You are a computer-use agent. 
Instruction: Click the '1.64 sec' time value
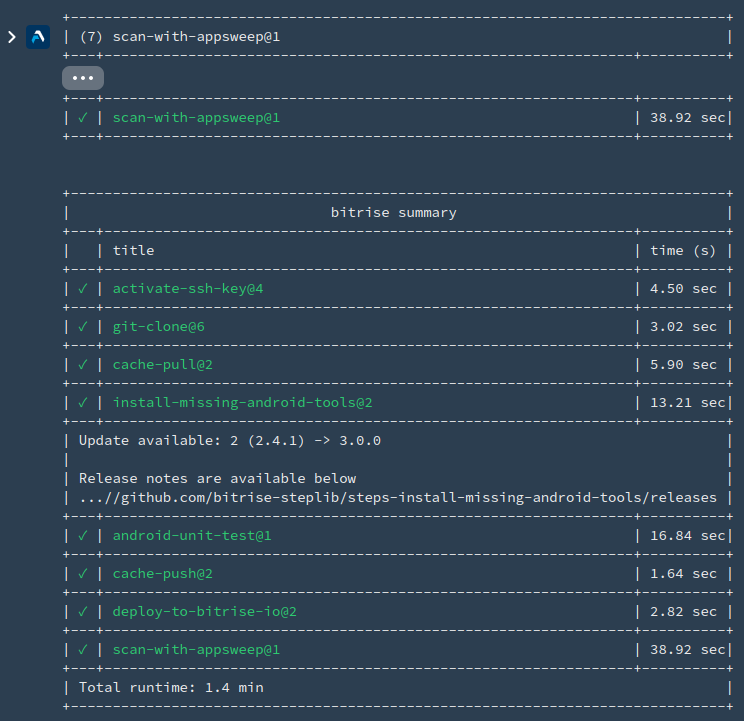tap(683, 573)
